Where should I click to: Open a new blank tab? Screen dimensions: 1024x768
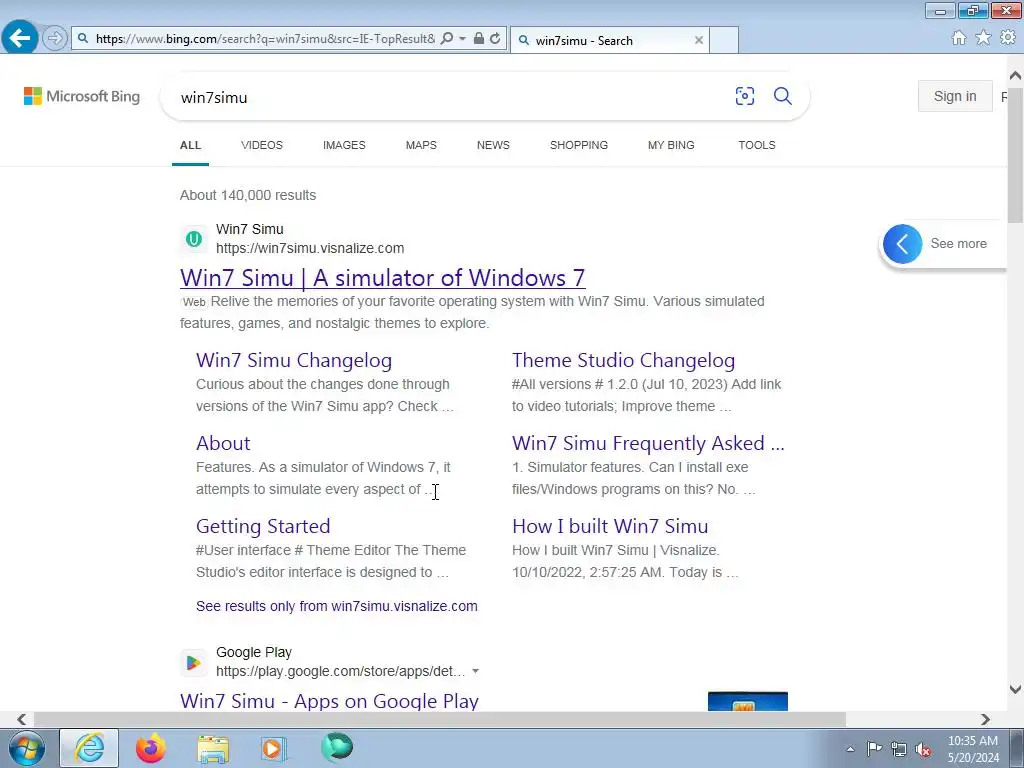724,40
